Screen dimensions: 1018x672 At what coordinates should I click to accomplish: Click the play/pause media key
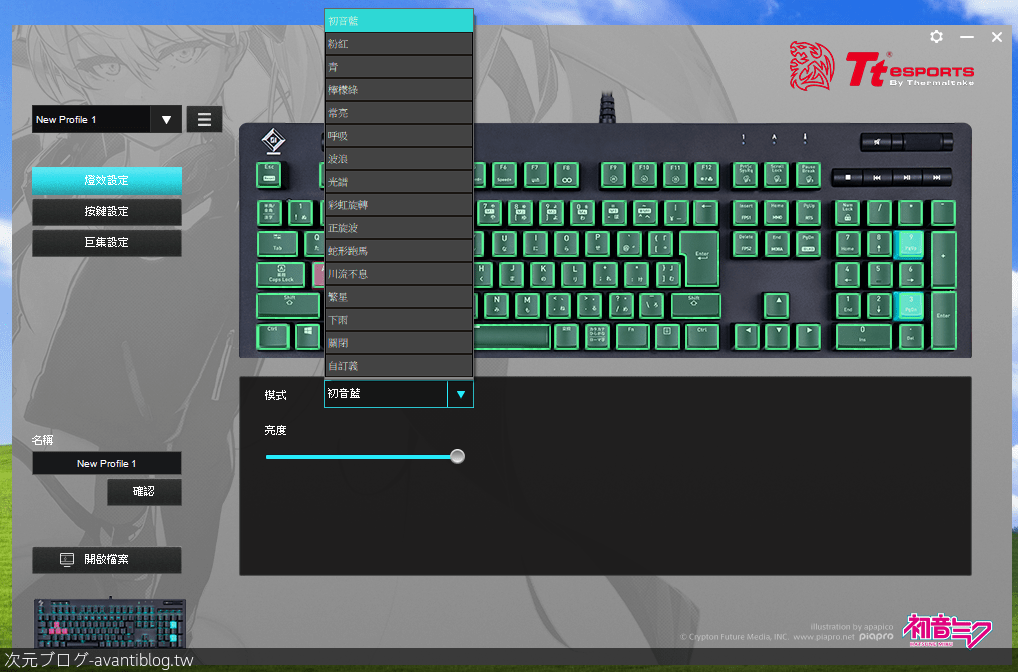click(x=906, y=177)
